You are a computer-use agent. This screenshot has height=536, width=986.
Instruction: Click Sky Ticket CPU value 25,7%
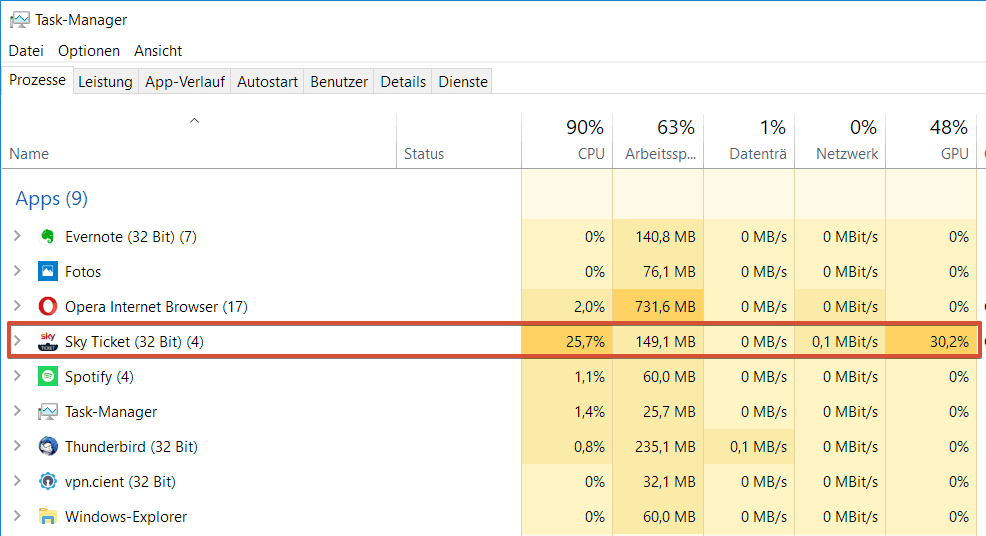point(585,342)
